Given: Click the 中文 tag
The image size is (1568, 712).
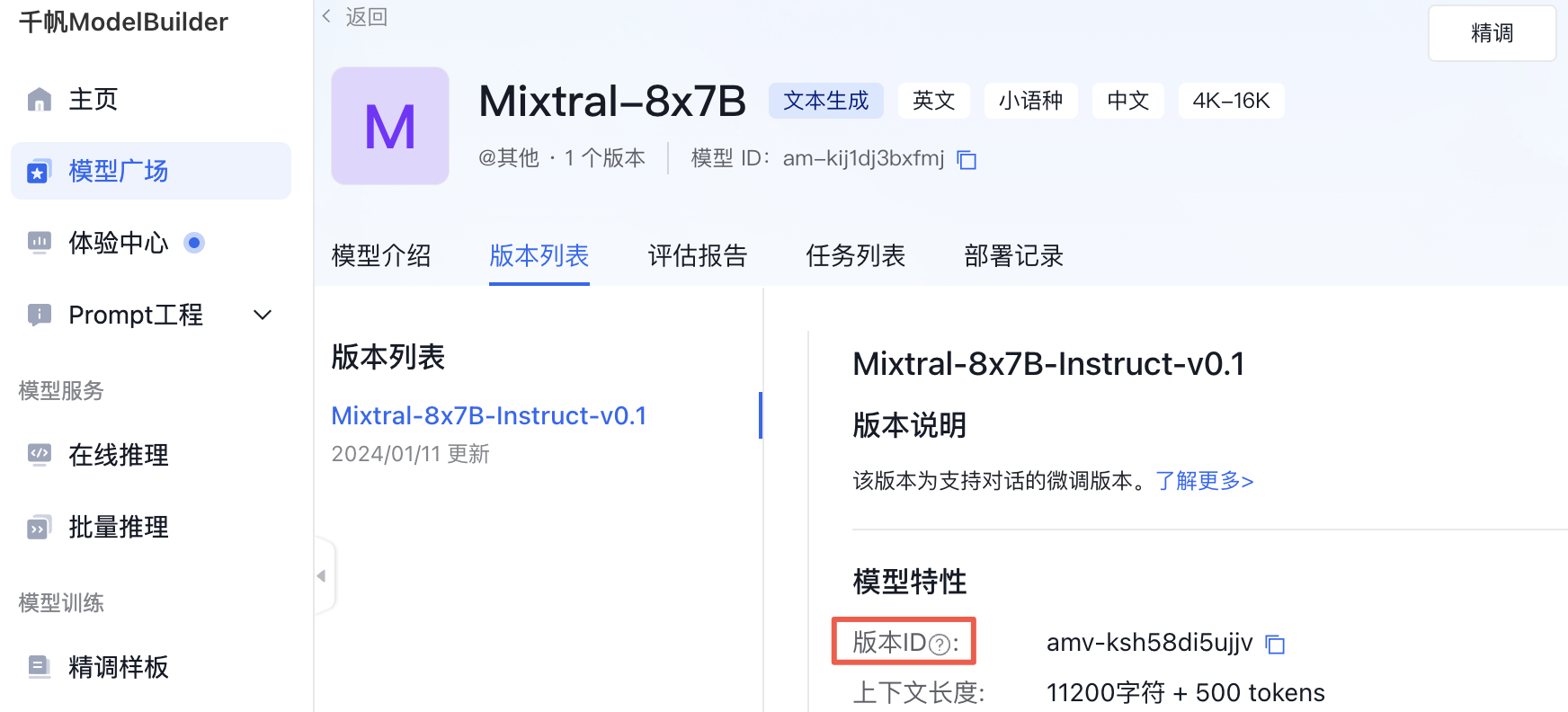Looking at the screenshot, I should 1128,101.
